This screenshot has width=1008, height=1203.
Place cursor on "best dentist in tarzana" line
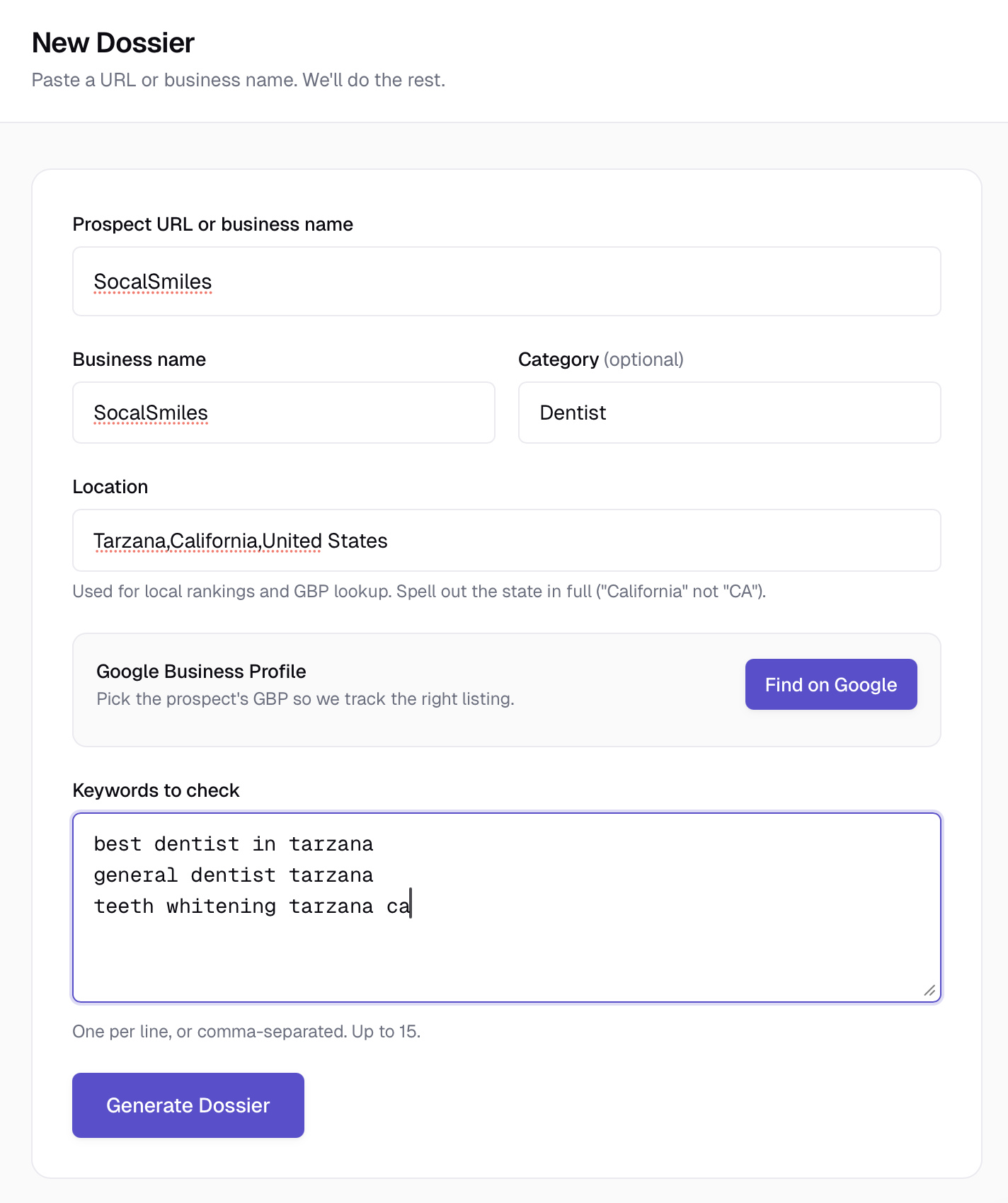(234, 844)
